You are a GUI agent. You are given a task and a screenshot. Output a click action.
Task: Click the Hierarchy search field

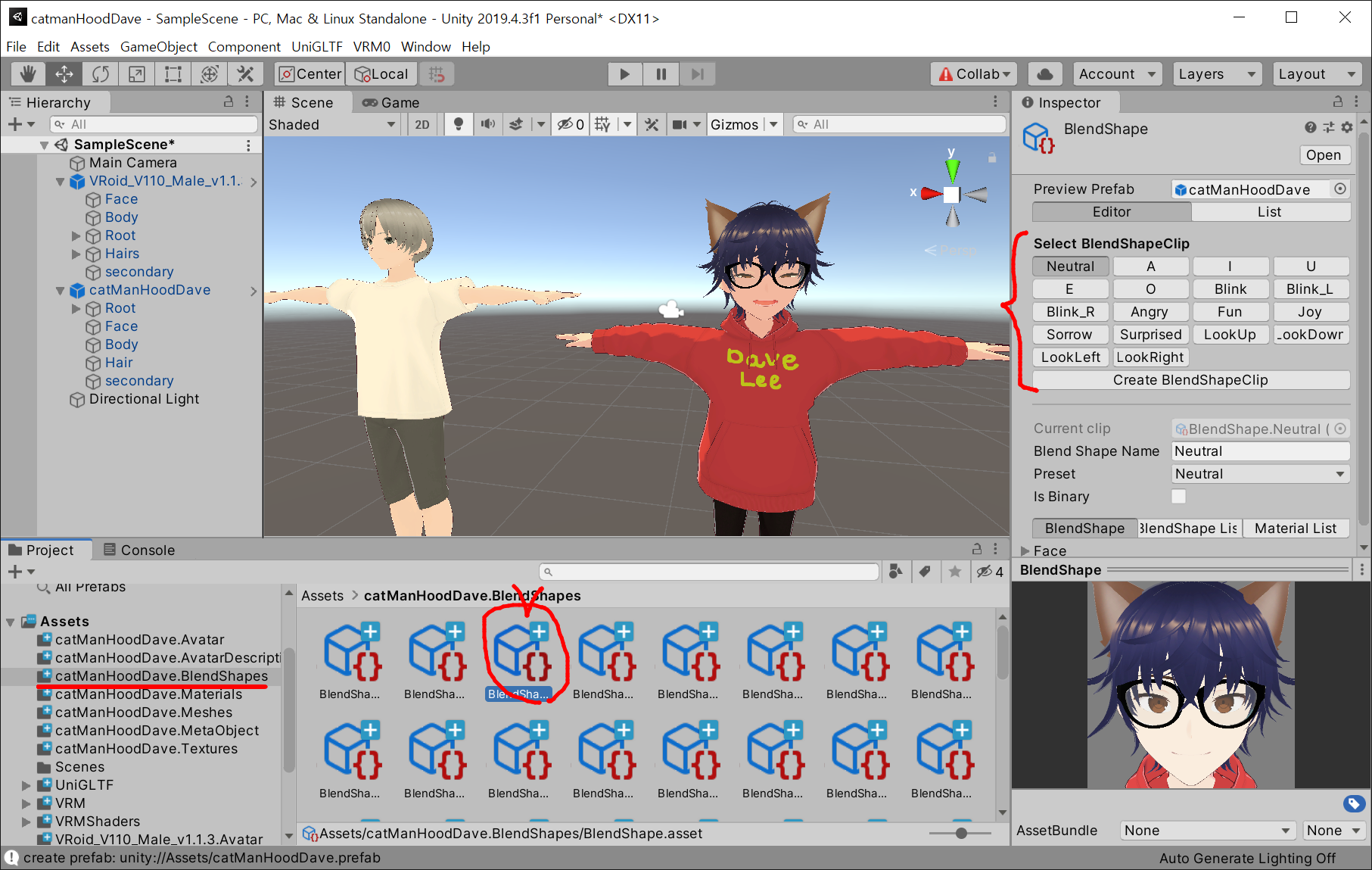click(x=154, y=124)
